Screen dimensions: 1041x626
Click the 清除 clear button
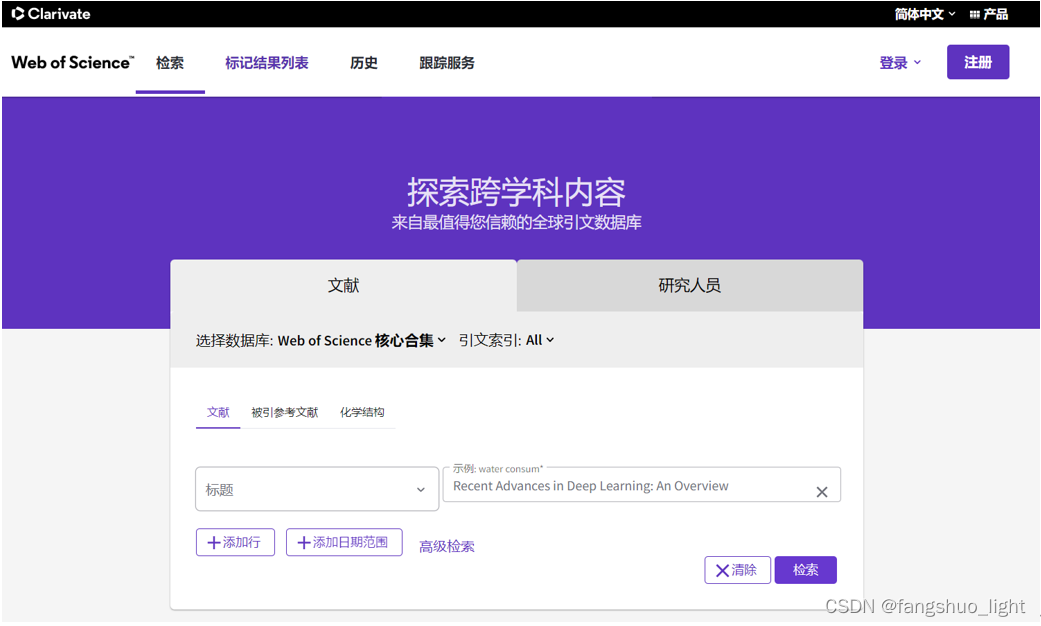click(x=737, y=570)
